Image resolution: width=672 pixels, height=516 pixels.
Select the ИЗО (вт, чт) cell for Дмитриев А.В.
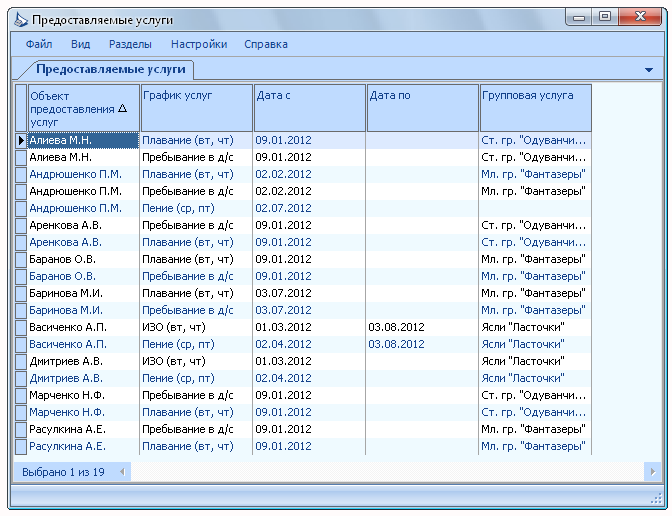click(x=196, y=362)
